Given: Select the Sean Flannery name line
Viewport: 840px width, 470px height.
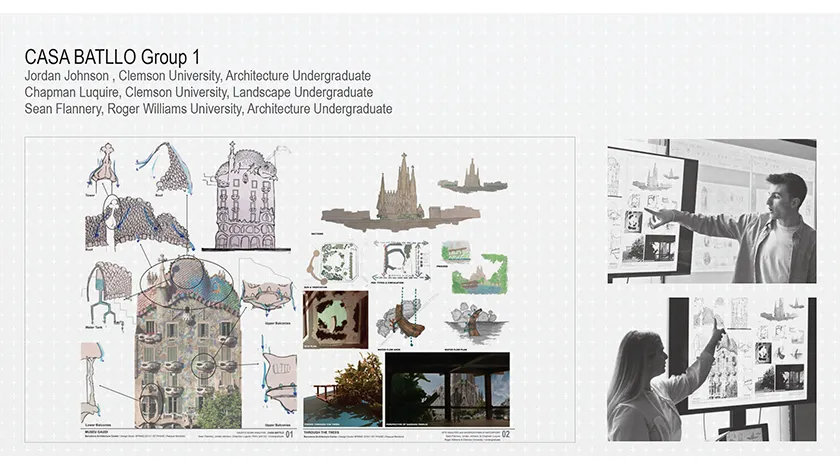Looking at the screenshot, I should pos(208,108).
